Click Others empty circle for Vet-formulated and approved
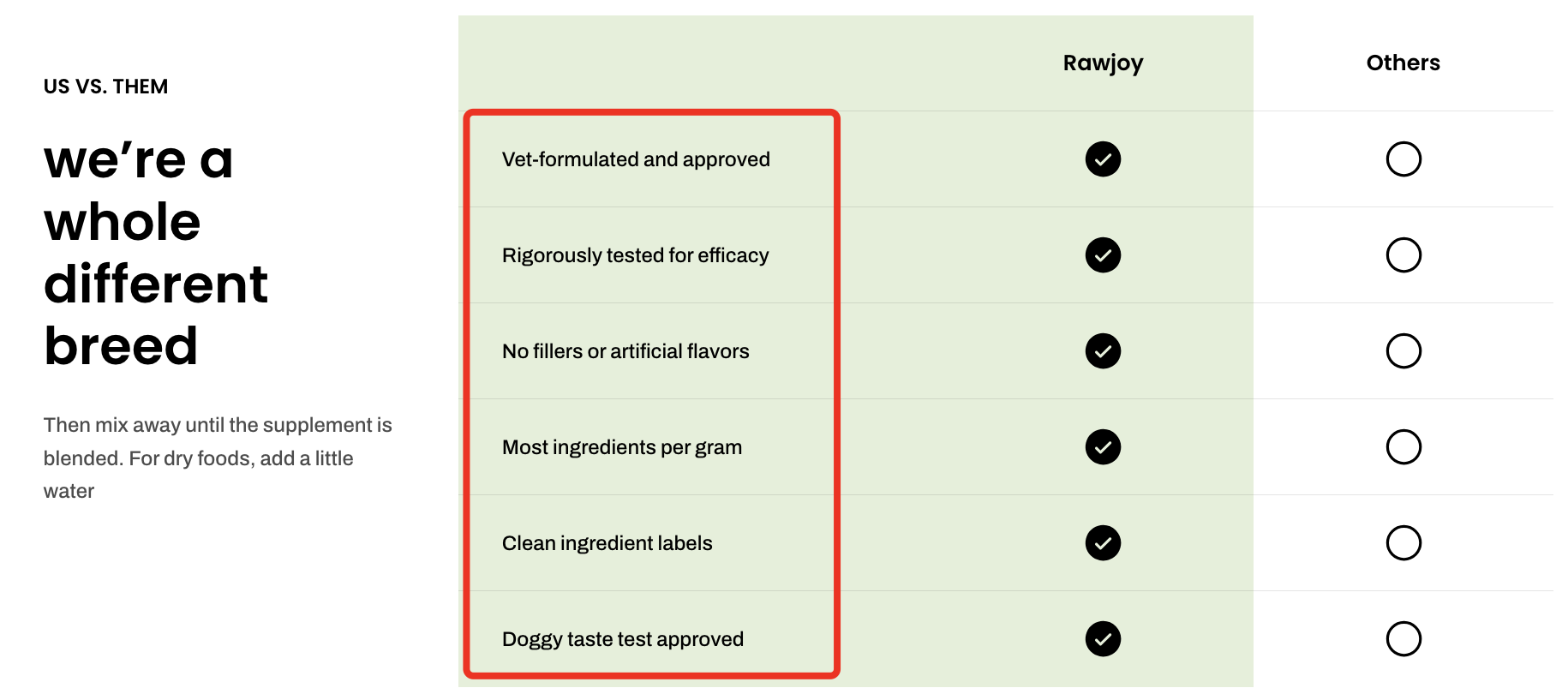 click(1403, 159)
